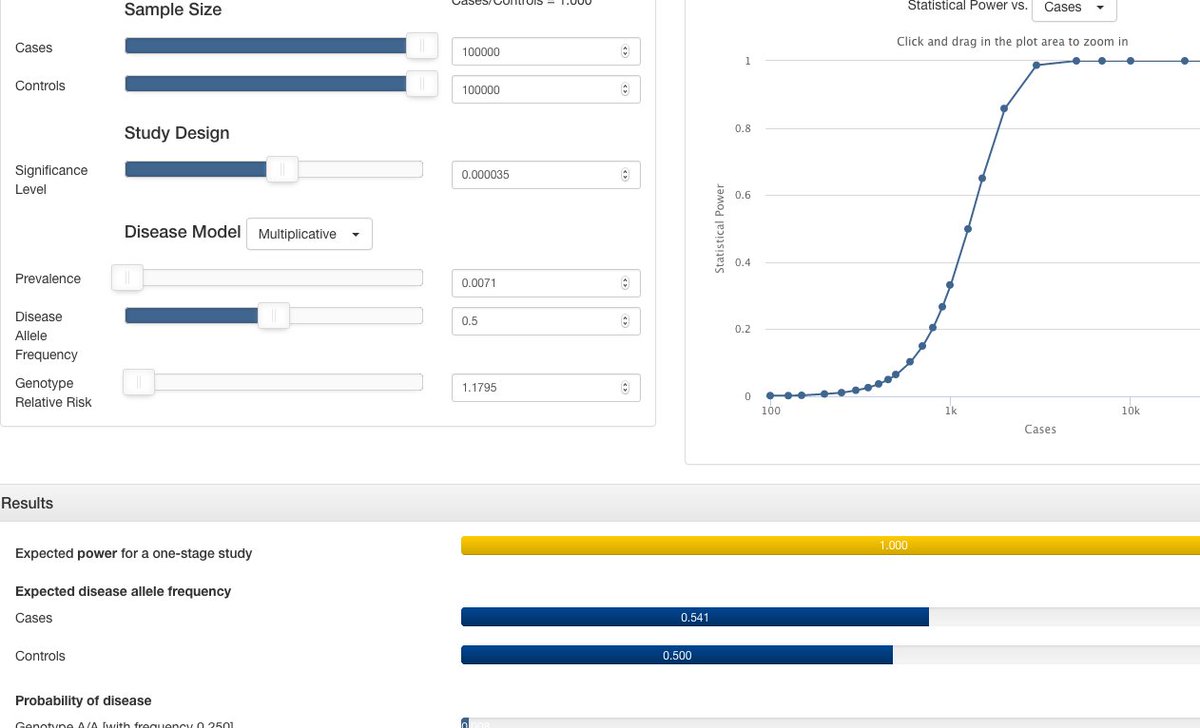
Task: Click the chart data point at 10k cases
Action: (1130, 61)
